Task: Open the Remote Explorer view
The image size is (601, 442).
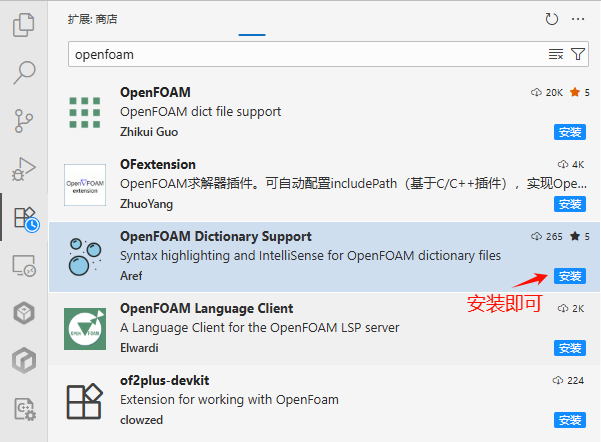Action: tap(24, 266)
